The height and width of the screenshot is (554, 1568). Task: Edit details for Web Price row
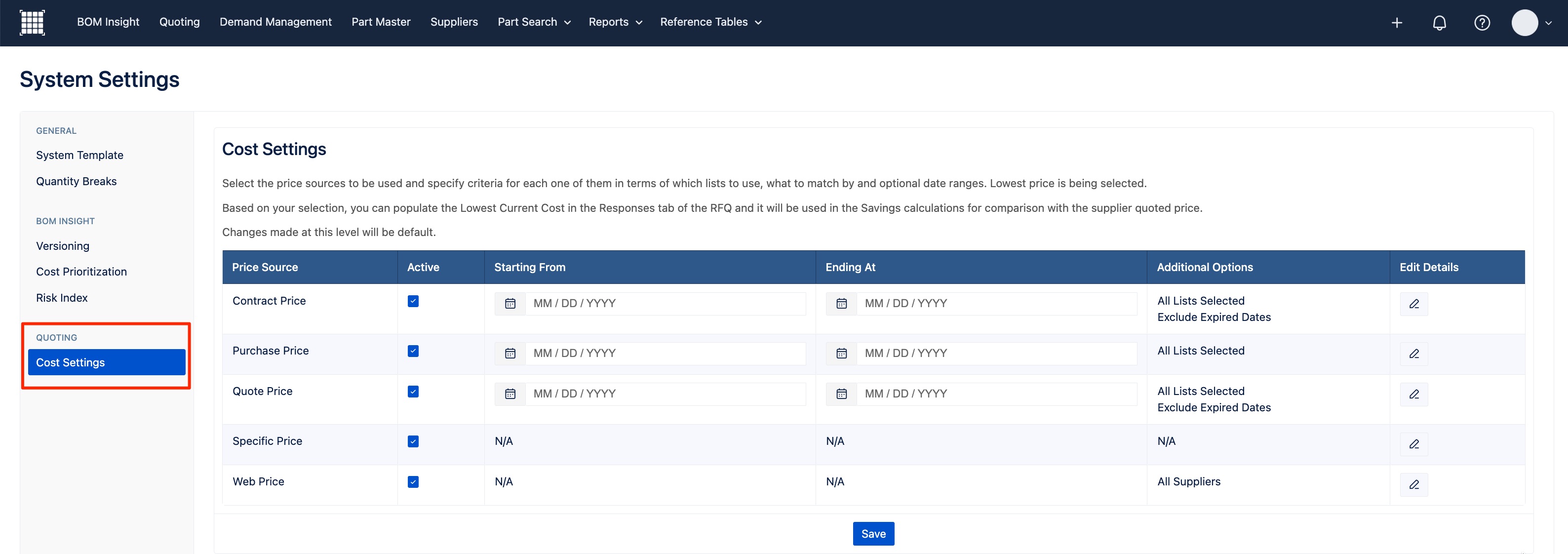click(1414, 484)
